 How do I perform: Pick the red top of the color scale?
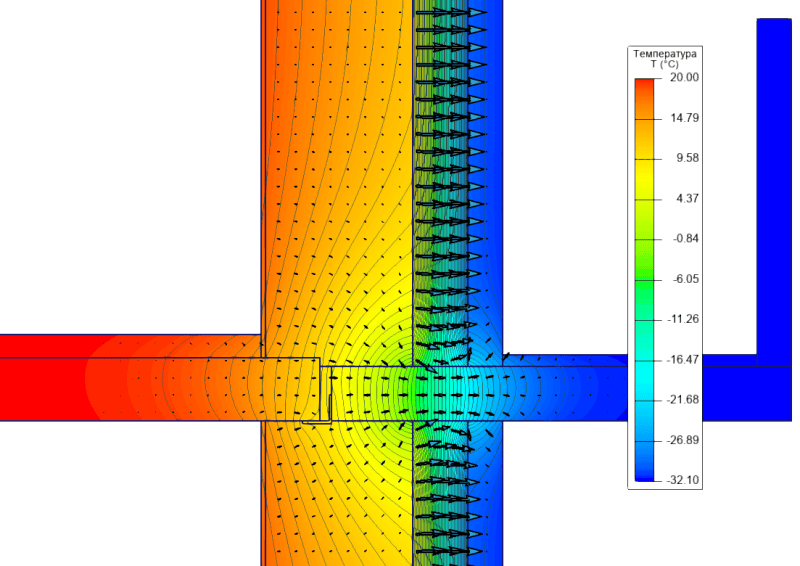[x=643, y=85]
